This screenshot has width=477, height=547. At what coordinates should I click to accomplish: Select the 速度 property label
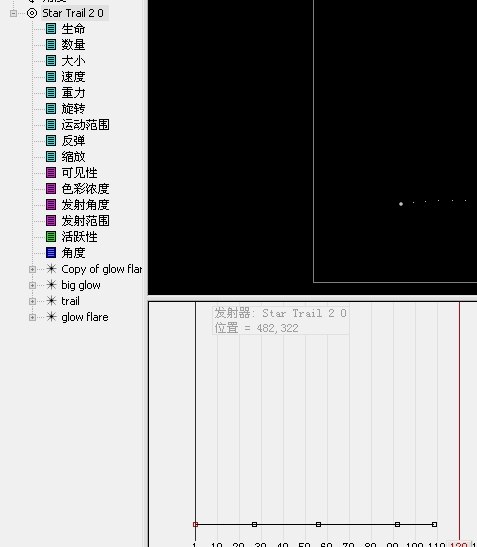pyautogui.click(x=73, y=77)
